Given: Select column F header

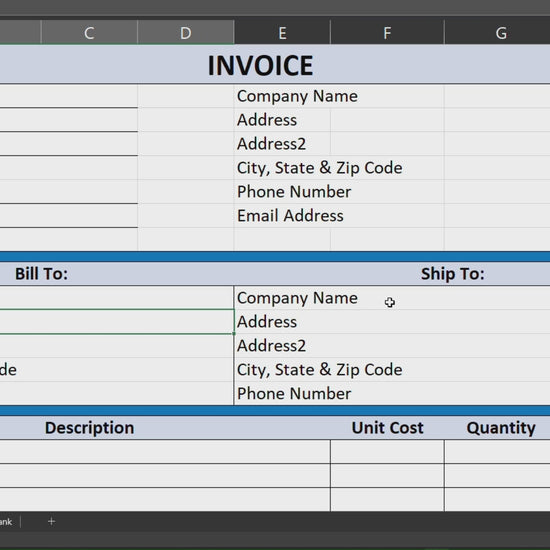Looking at the screenshot, I should pos(387,33).
